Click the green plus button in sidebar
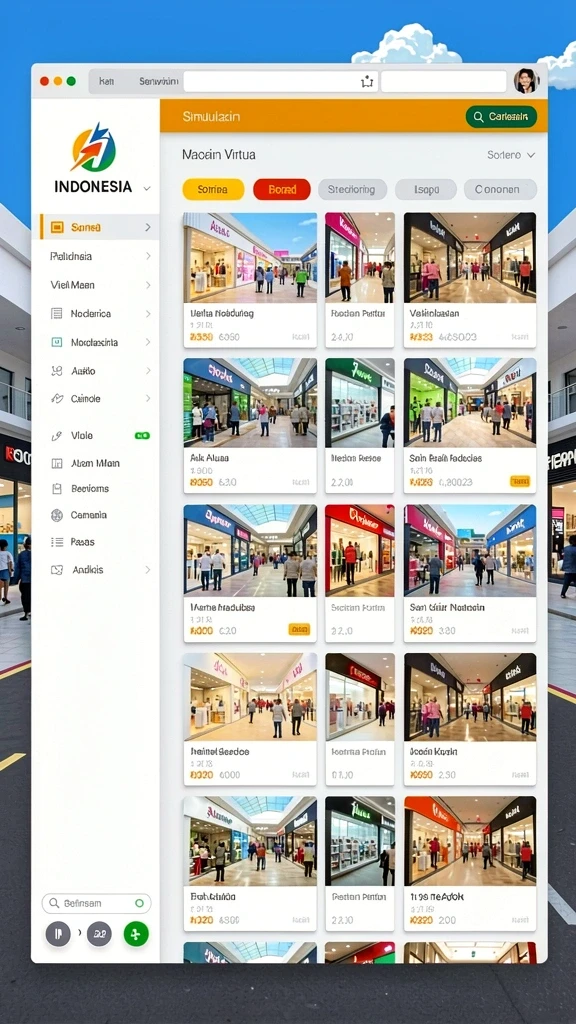This screenshot has width=576, height=1024. pos(136,934)
